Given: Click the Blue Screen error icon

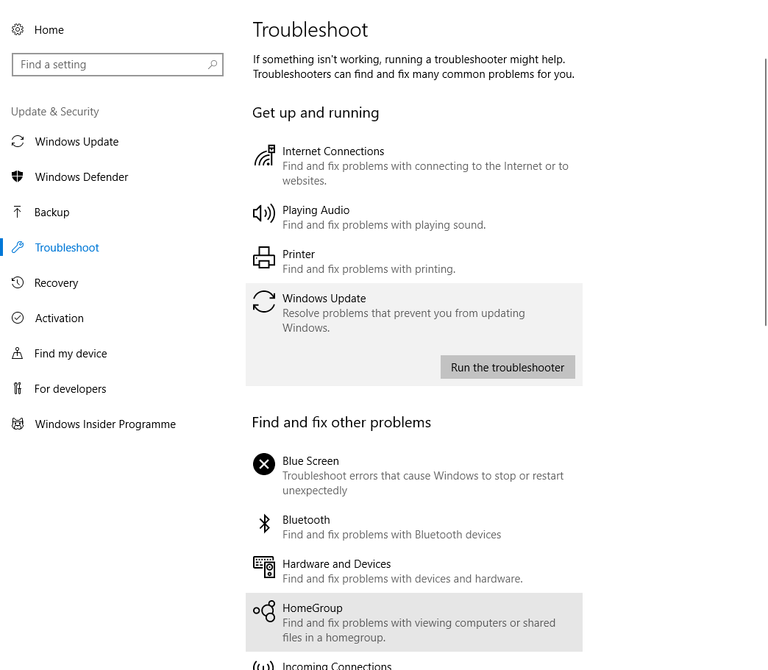Looking at the screenshot, I should 264,464.
